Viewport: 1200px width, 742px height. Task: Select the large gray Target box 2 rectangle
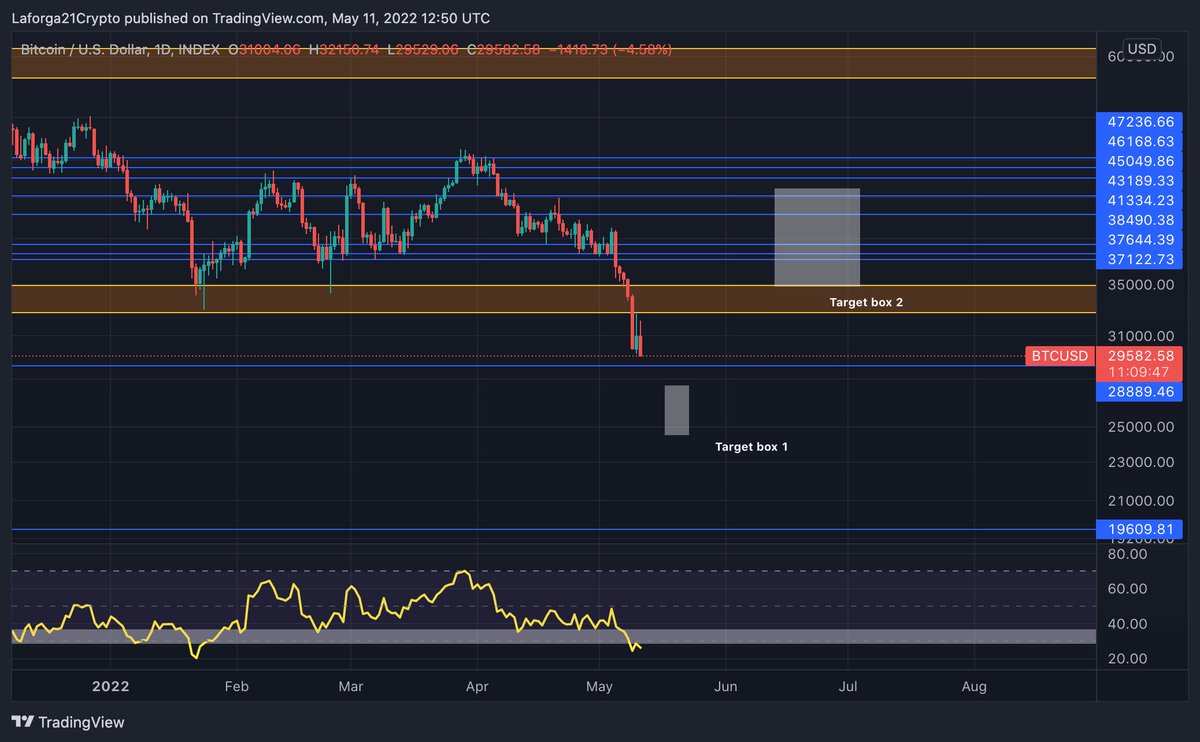click(x=817, y=238)
